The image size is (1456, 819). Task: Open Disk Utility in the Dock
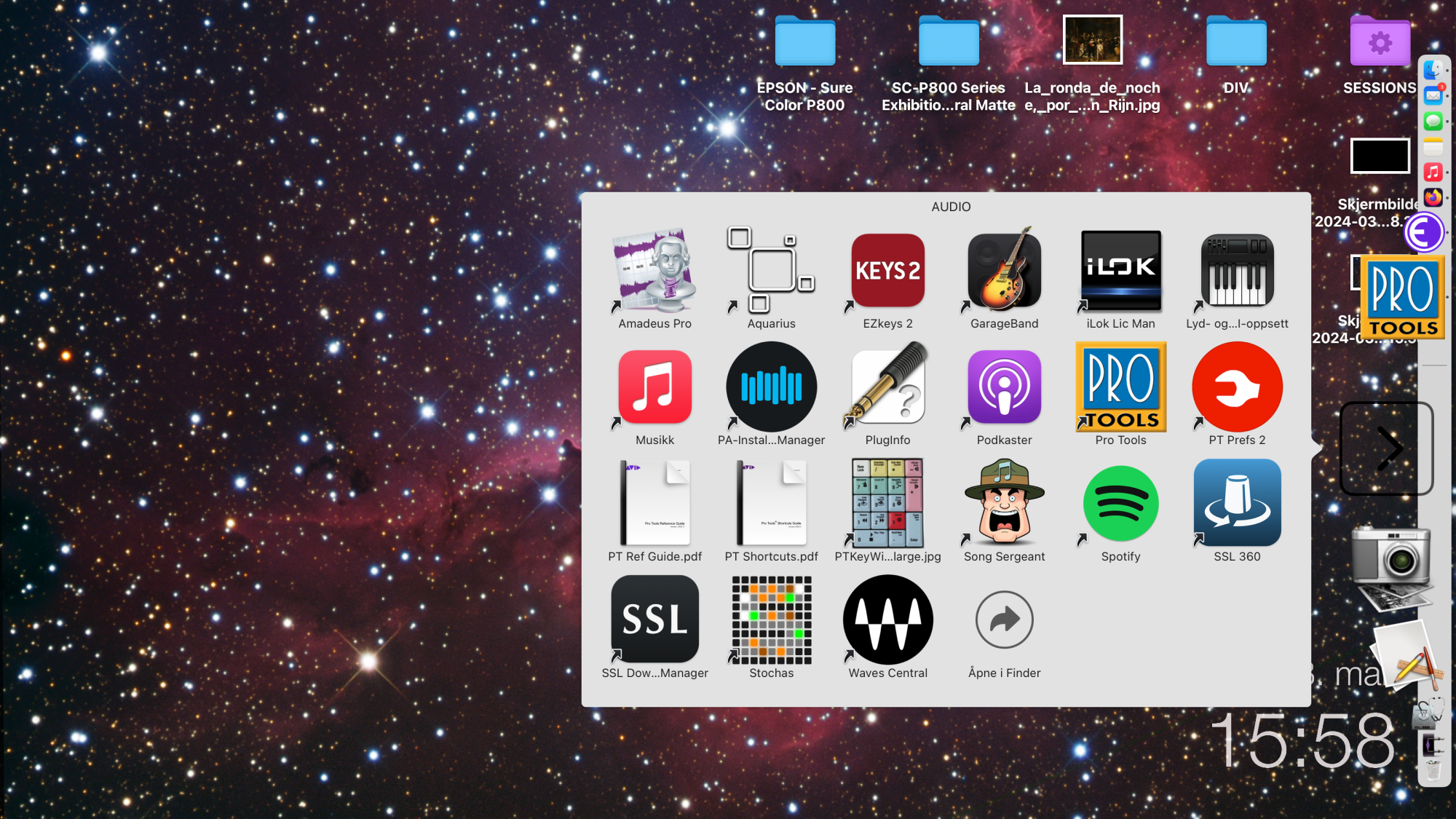pyautogui.click(x=1428, y=714)
